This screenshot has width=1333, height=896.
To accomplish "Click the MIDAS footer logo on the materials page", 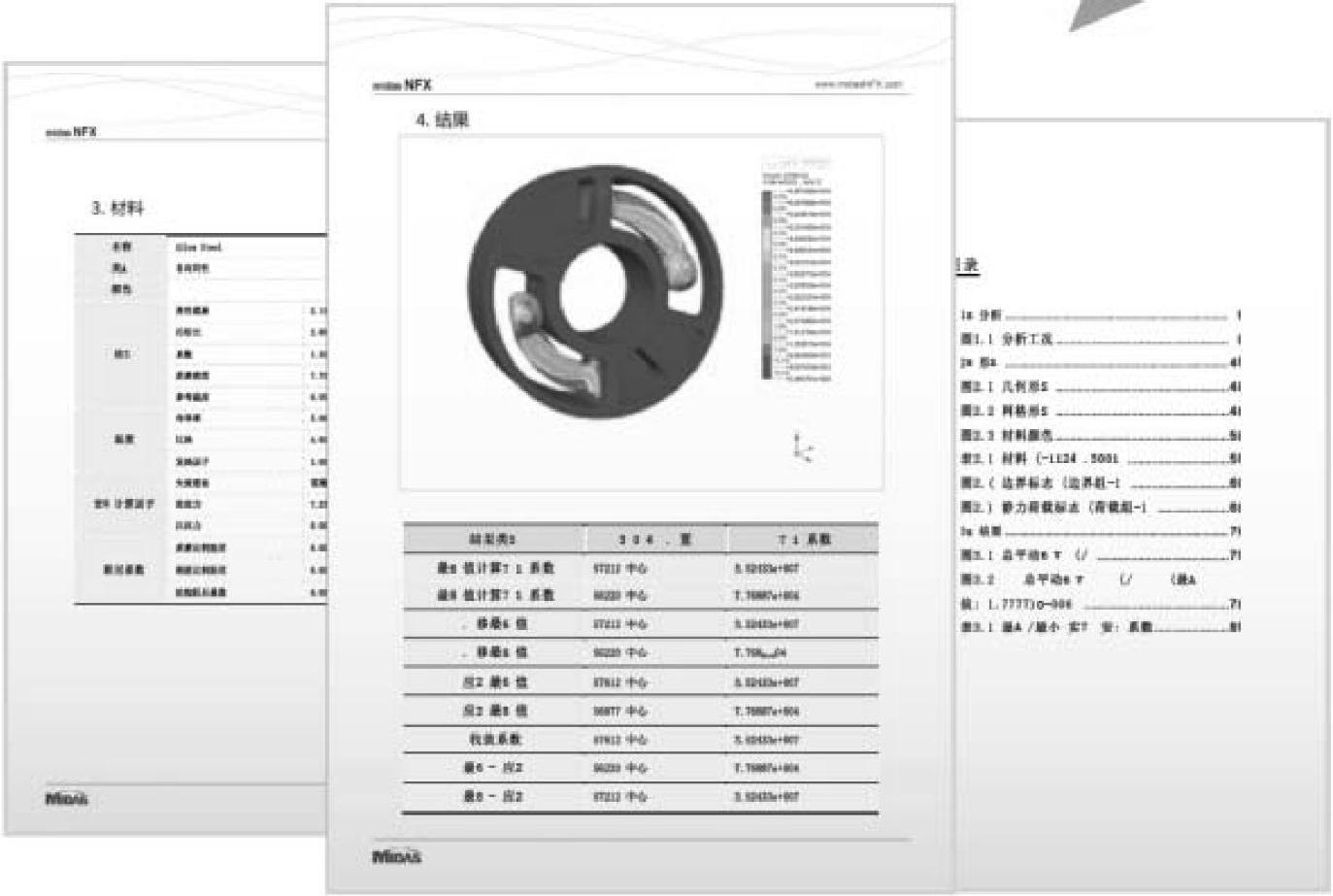I will [66, 799].
